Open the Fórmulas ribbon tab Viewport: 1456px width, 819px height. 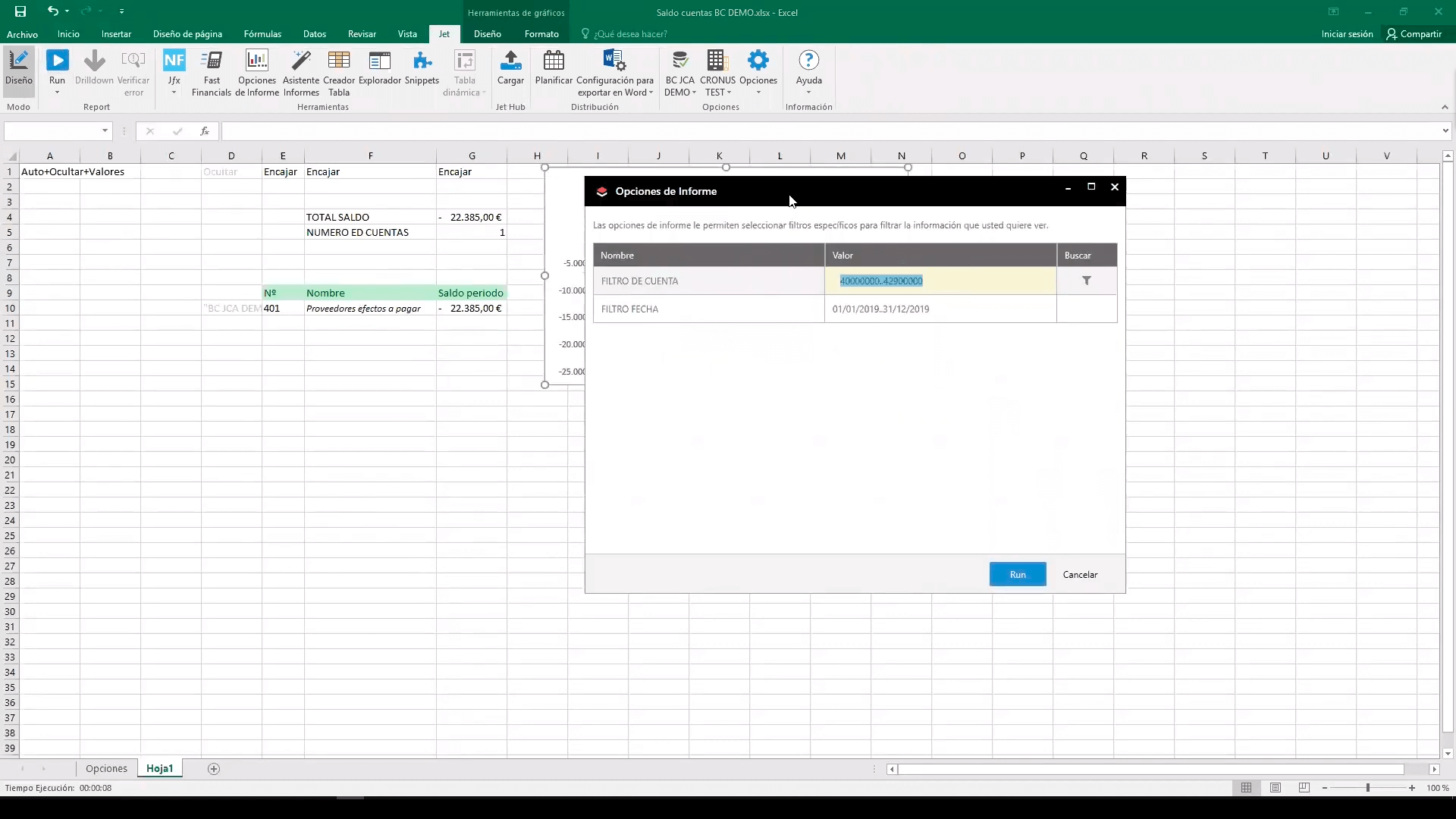tap(262, 34)
